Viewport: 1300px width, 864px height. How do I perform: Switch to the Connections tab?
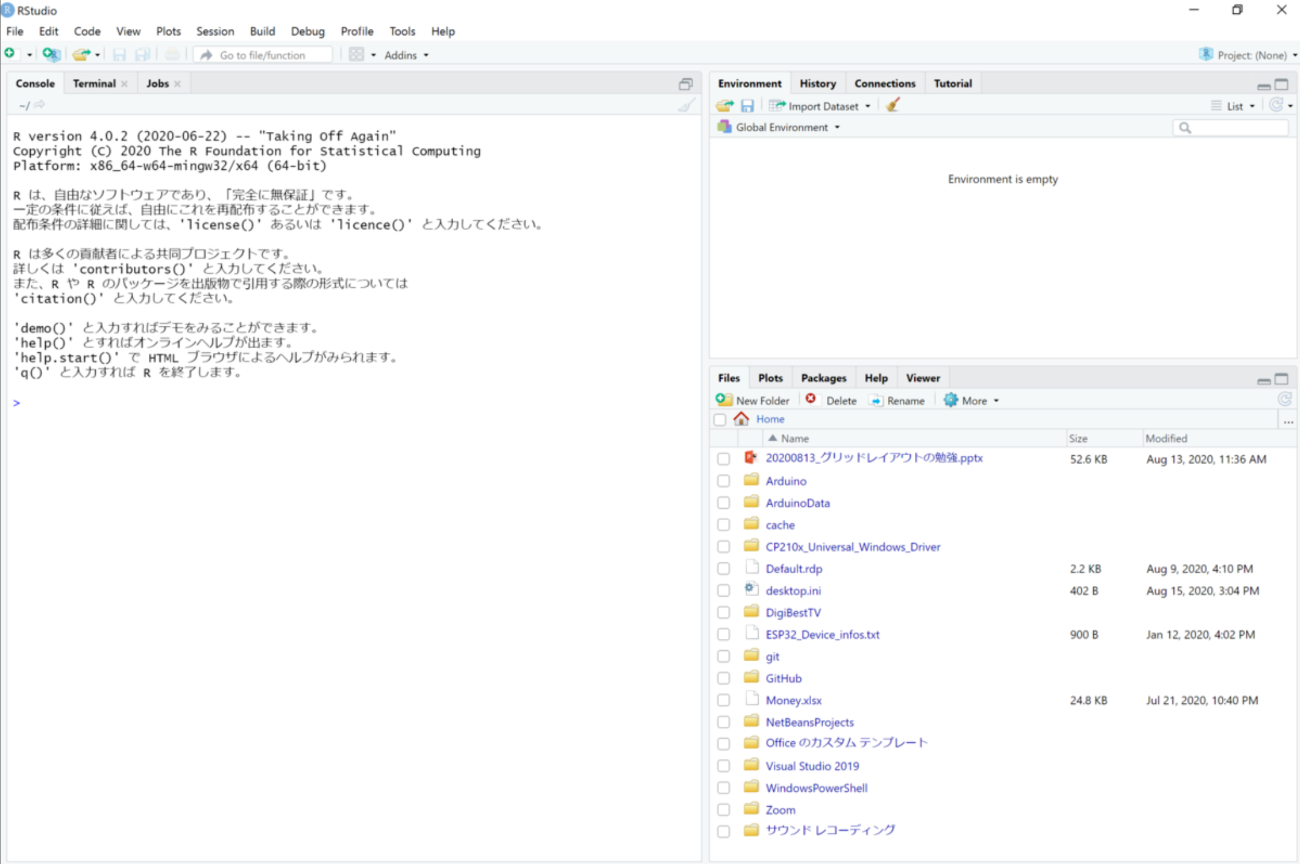coord(885,84)
